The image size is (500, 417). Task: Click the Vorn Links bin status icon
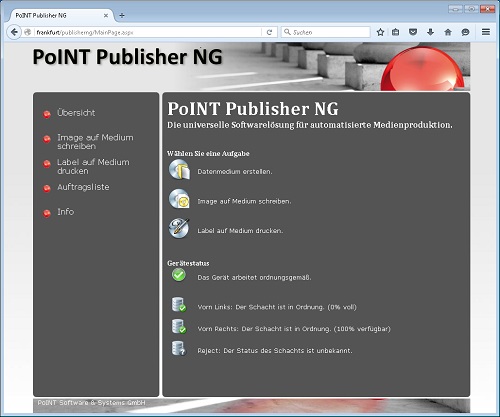pos(179,304)
